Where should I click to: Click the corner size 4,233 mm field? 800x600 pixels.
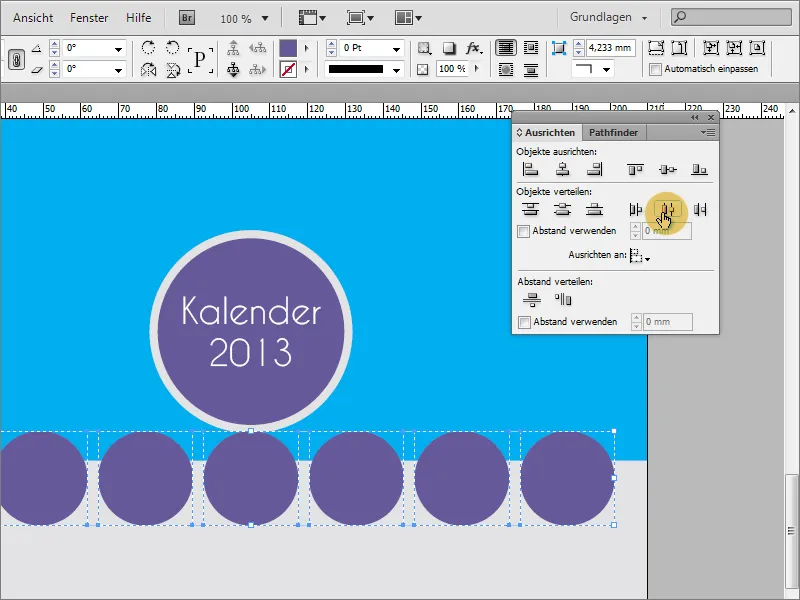610,48
